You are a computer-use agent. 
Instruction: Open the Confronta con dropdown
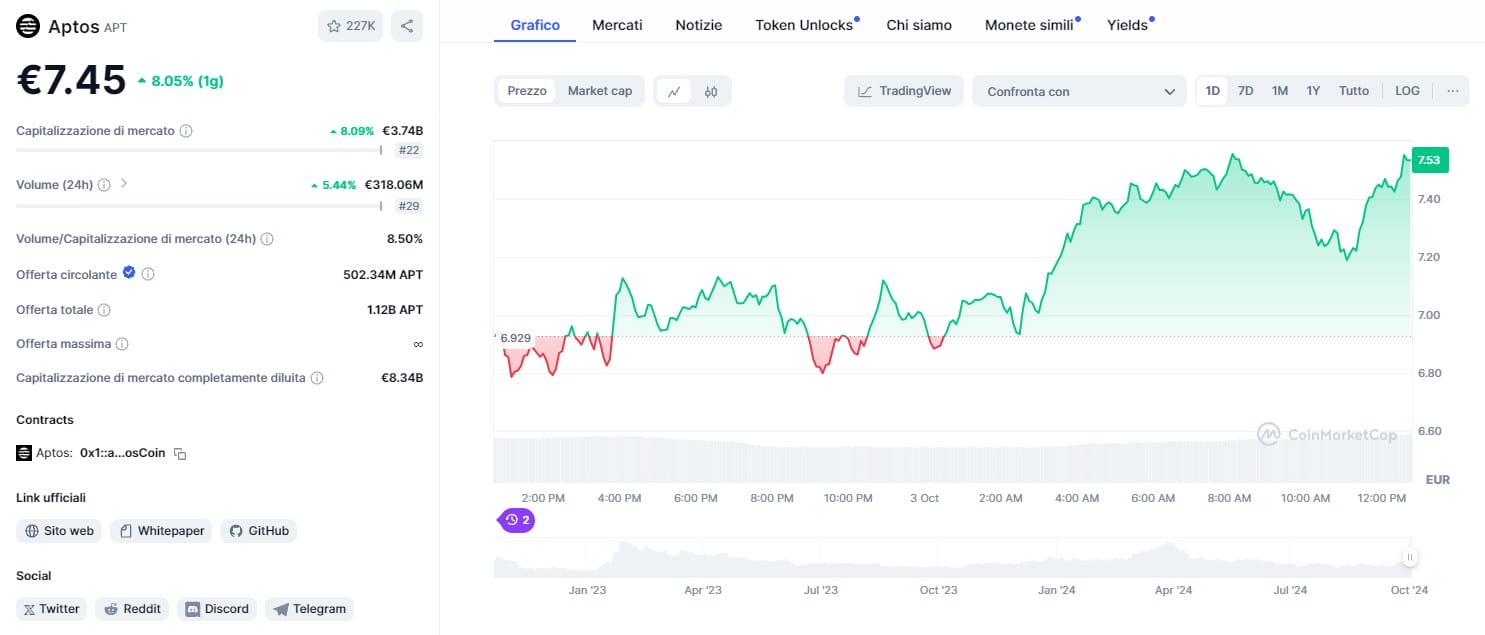click(x=1079, y=91)
